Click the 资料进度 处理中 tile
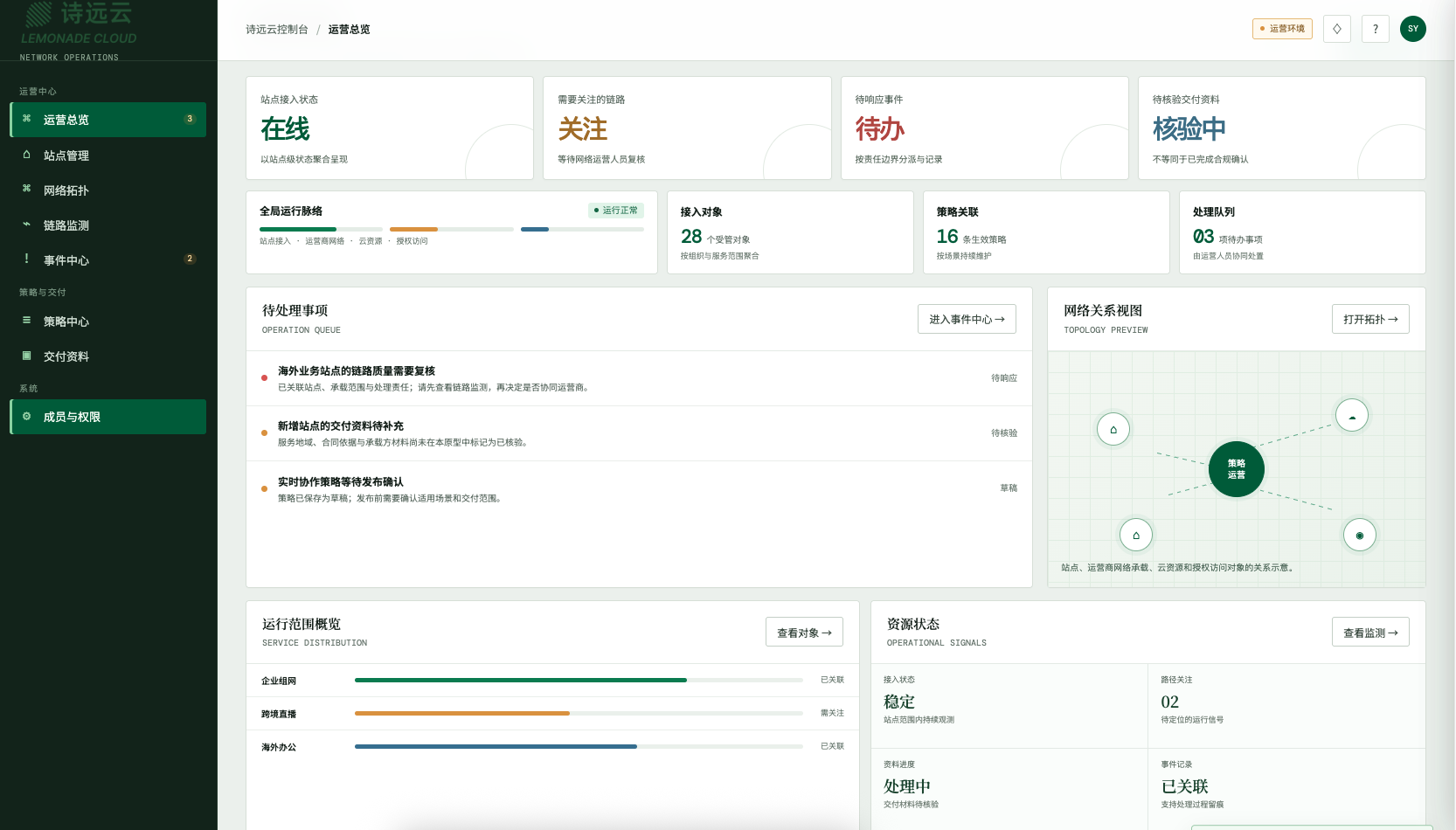 click(1009, 789)
